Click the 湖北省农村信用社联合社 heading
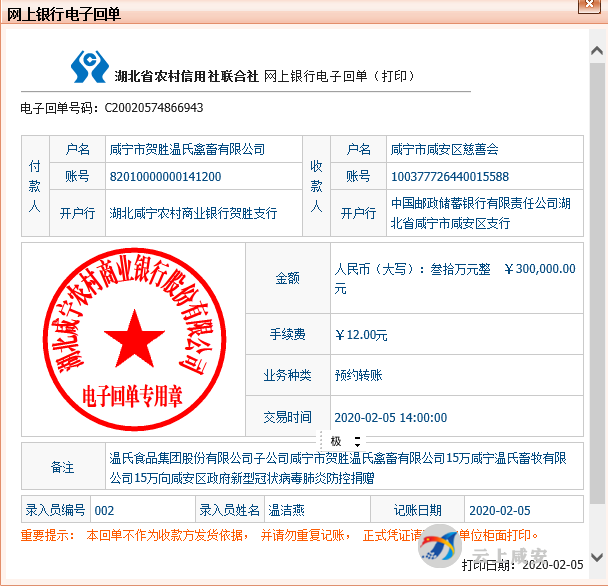Screen dimensions: 608x588 [x=186, y=76]
